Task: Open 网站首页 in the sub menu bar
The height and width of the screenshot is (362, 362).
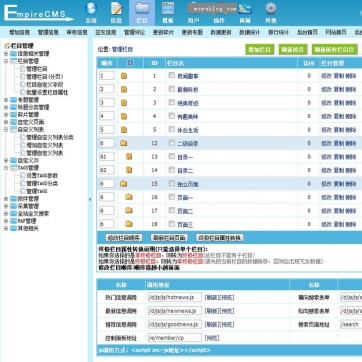Action: (x=336, y=32)
